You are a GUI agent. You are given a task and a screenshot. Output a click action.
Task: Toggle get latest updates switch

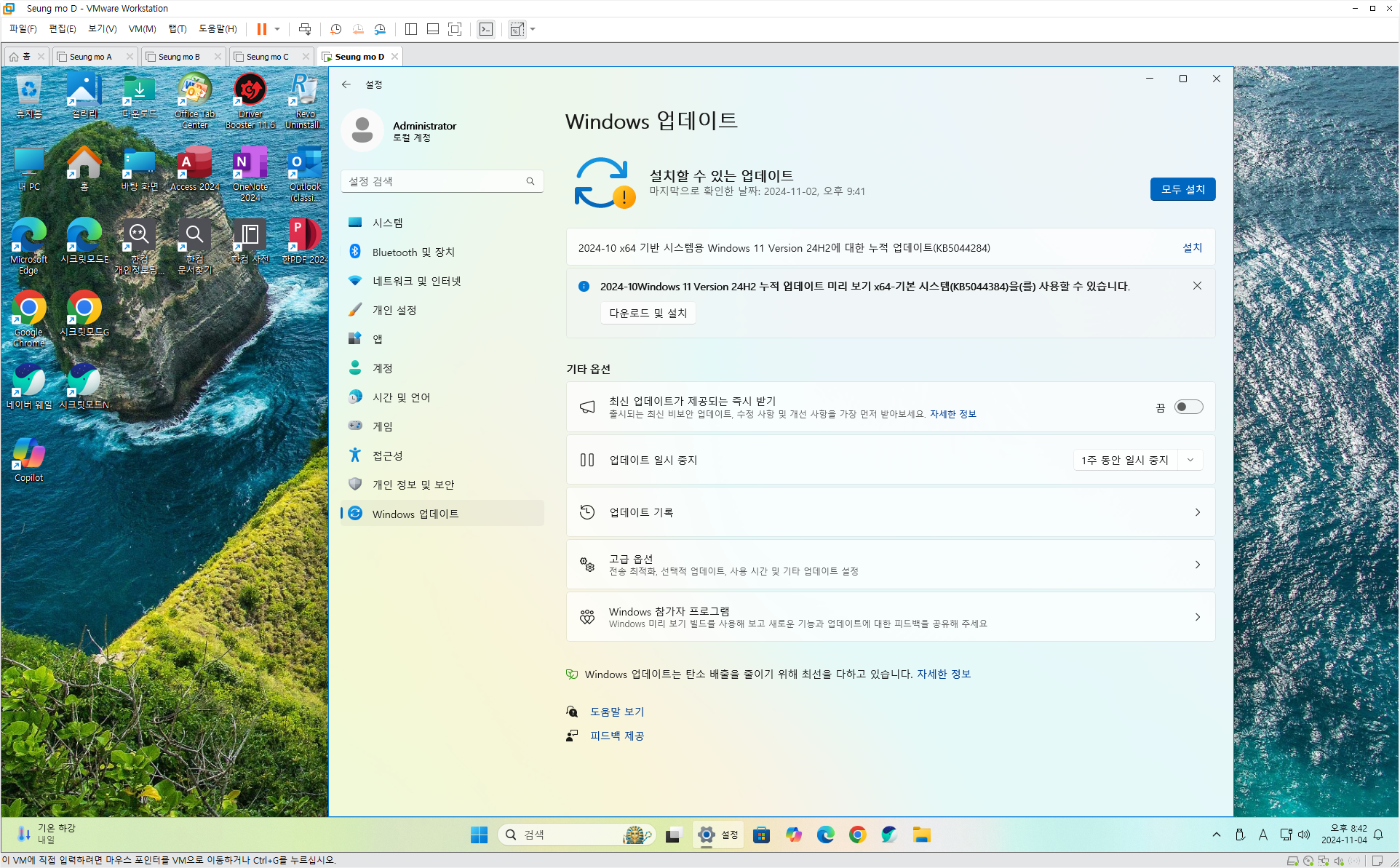tap(1188, 407)
